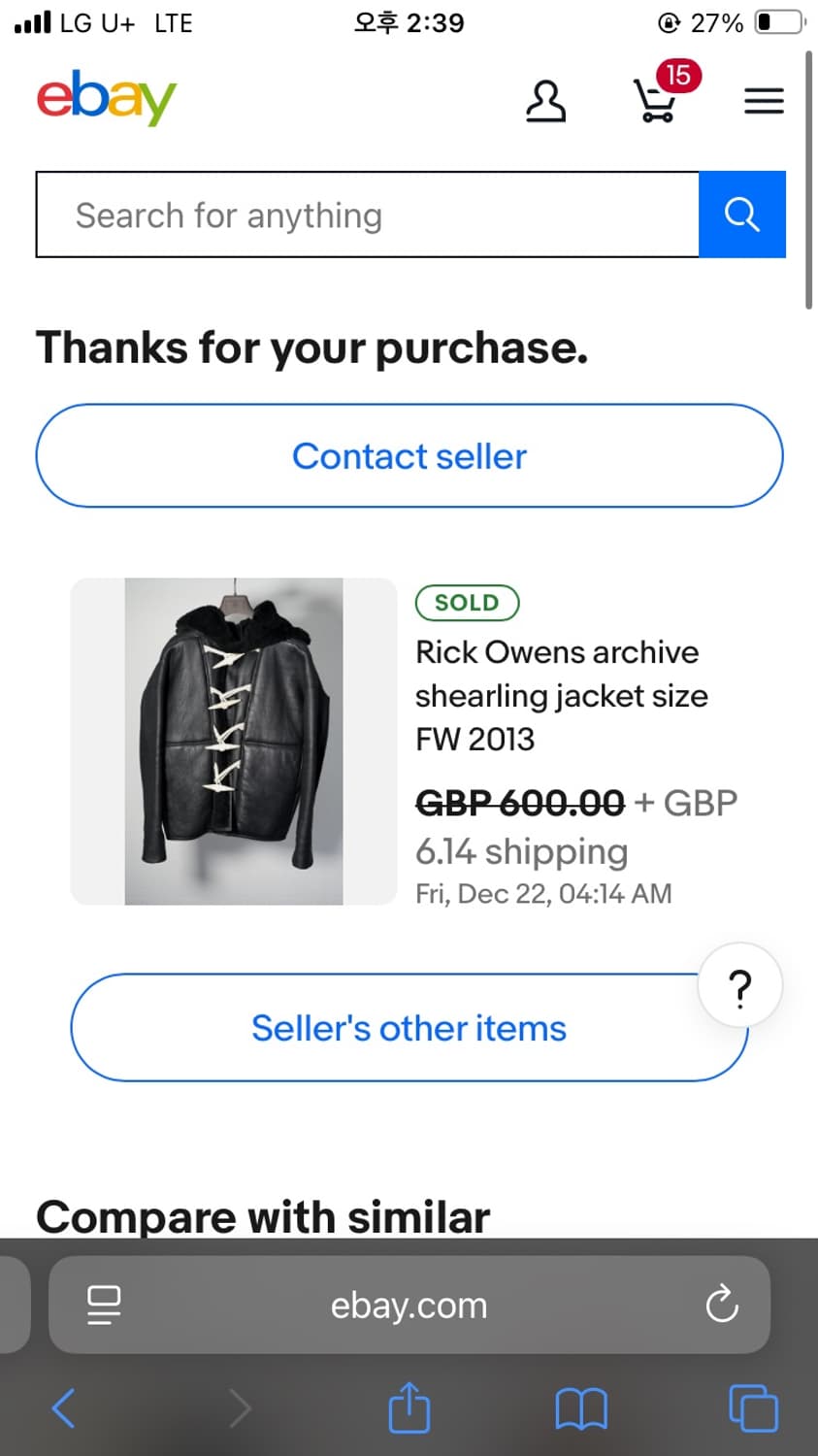Tap the Safari page reload icon
The image size is (818, 1456).
722,1305
